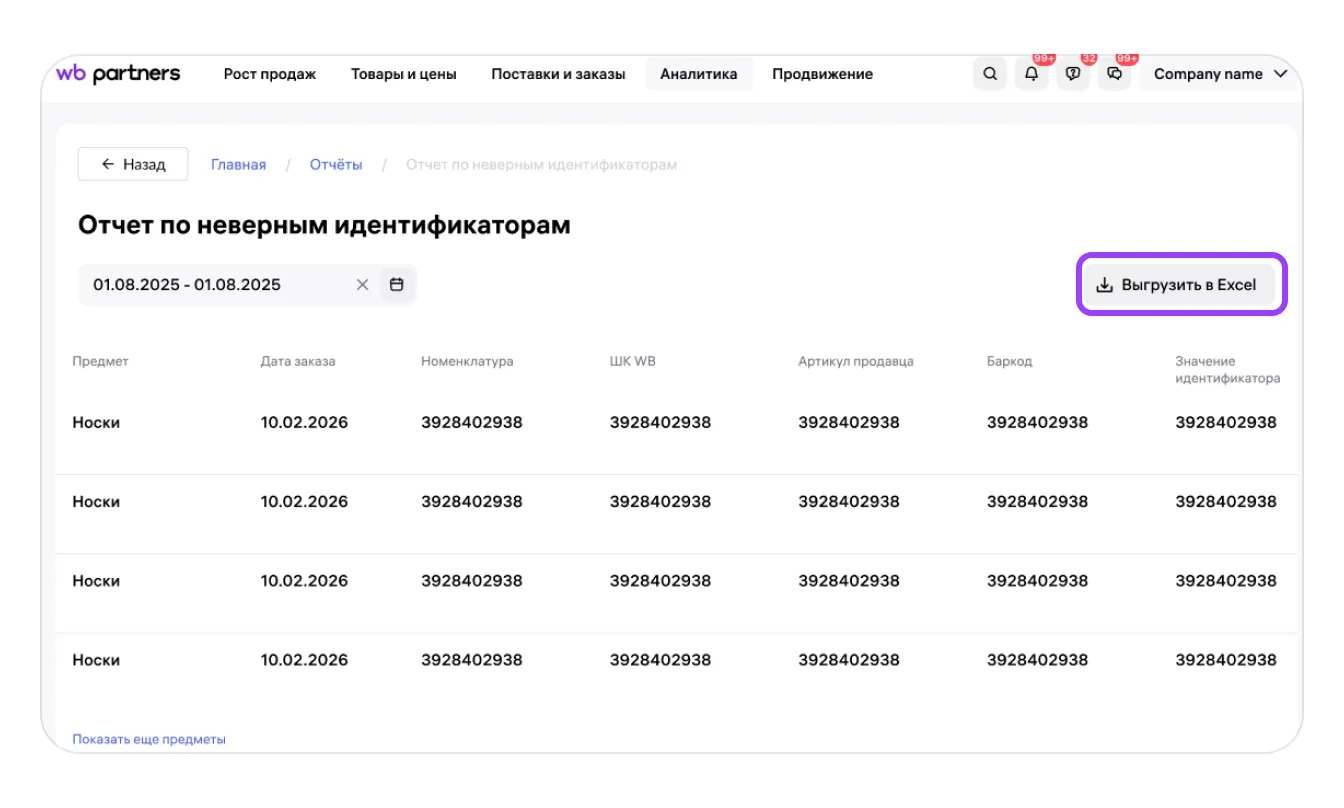Open the Рост продаж menu
Screen dimensions: 1344x808
click(x=269, y=74)
